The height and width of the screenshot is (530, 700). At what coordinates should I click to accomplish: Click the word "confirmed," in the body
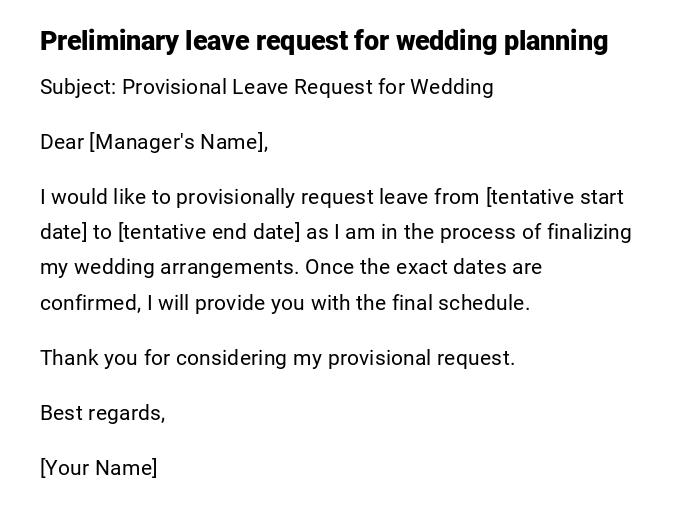(91, 303)
